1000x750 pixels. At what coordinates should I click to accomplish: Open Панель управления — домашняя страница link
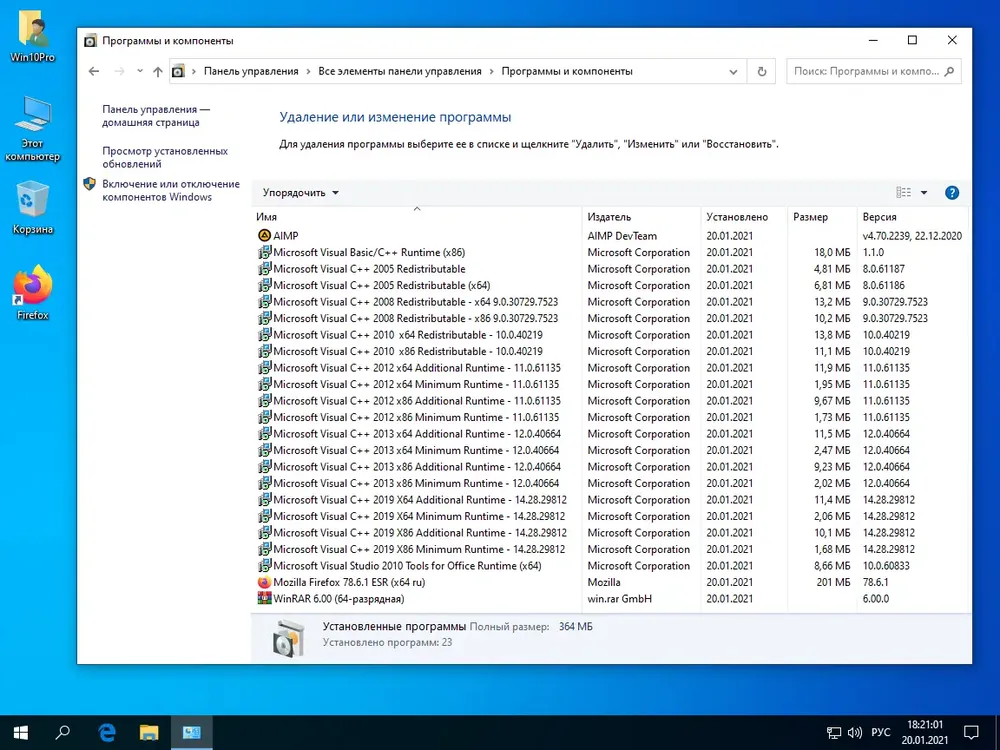[x=156, y=115]
